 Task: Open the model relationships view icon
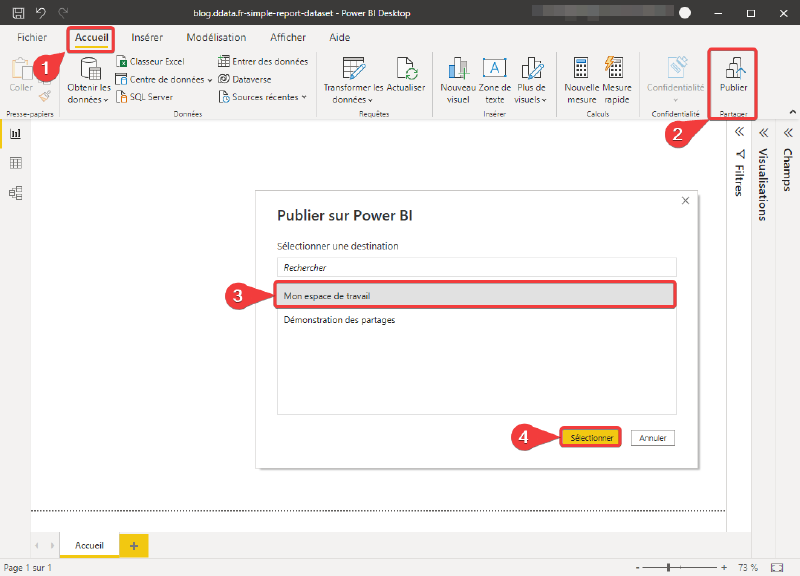point(16,193)
